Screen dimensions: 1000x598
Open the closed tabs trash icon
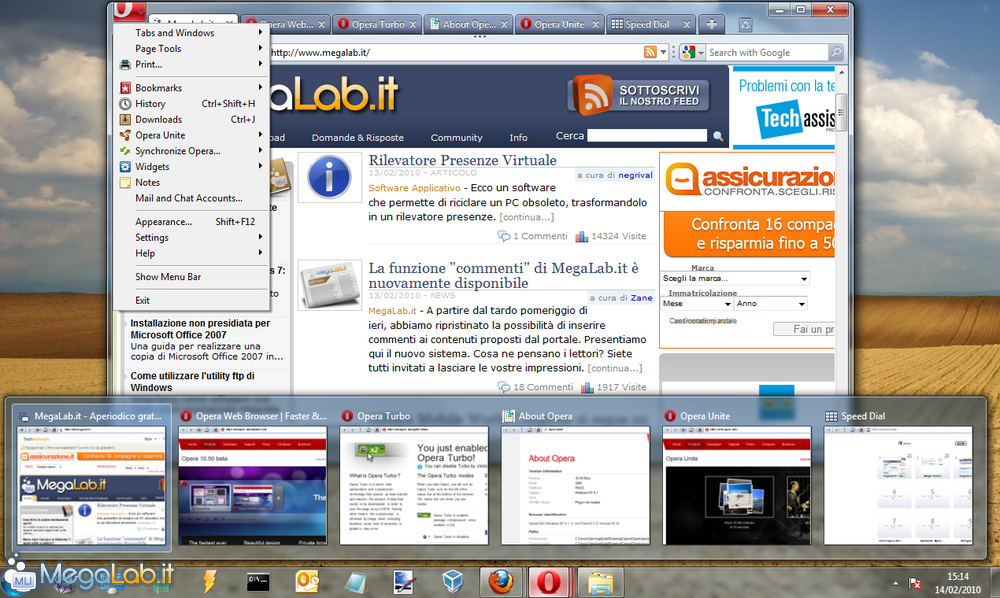[x=745, y=25]
